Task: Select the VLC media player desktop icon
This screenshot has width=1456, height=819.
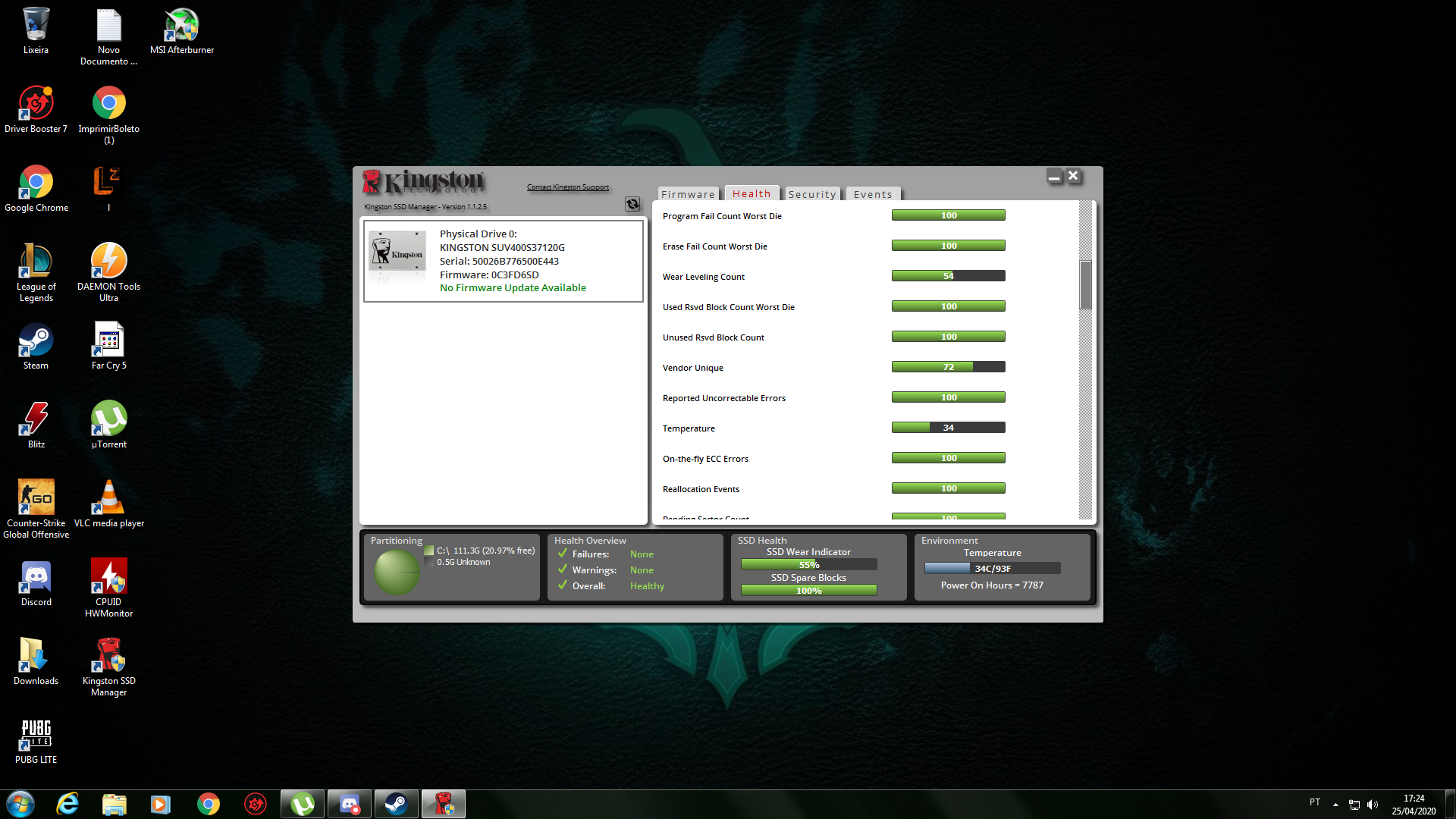Action: click(108, 504)
